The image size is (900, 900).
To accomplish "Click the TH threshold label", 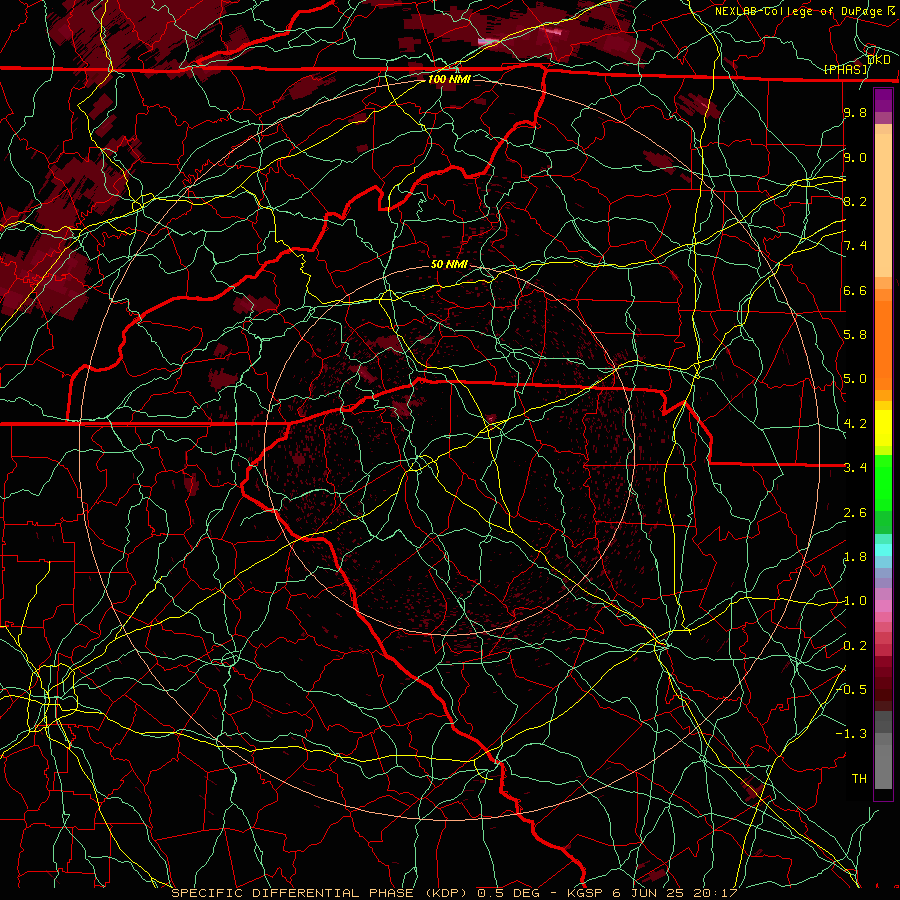I will pos(859,778).
